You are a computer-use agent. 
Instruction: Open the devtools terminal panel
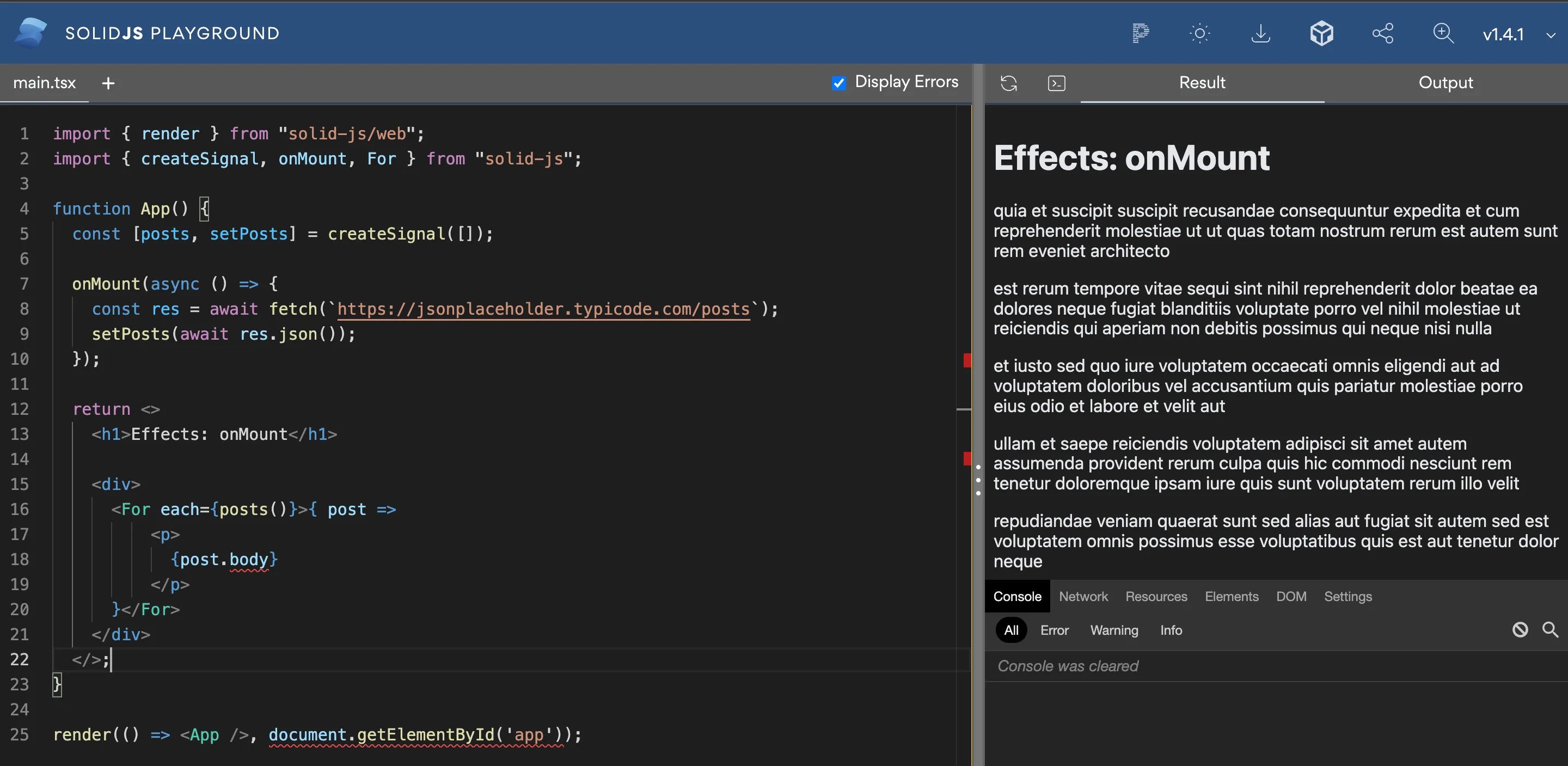click(1056, 83)
